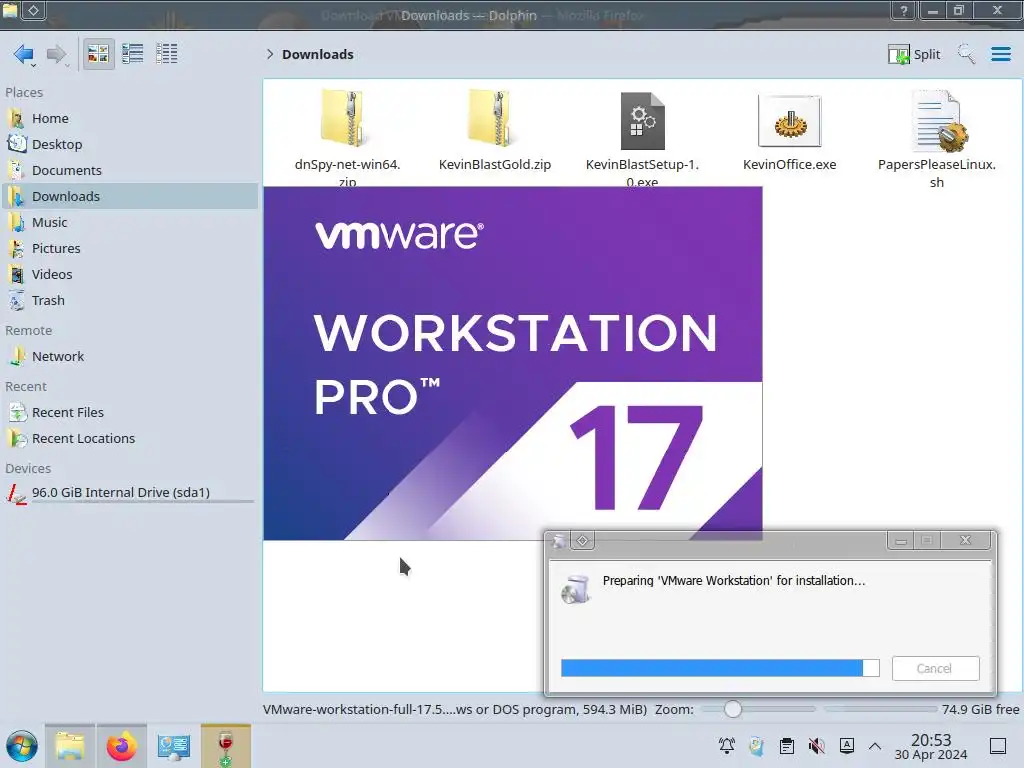This screenshot has height=768, width=1024.
Task: Open notifications bell in system tray
Action: [726, 746]
